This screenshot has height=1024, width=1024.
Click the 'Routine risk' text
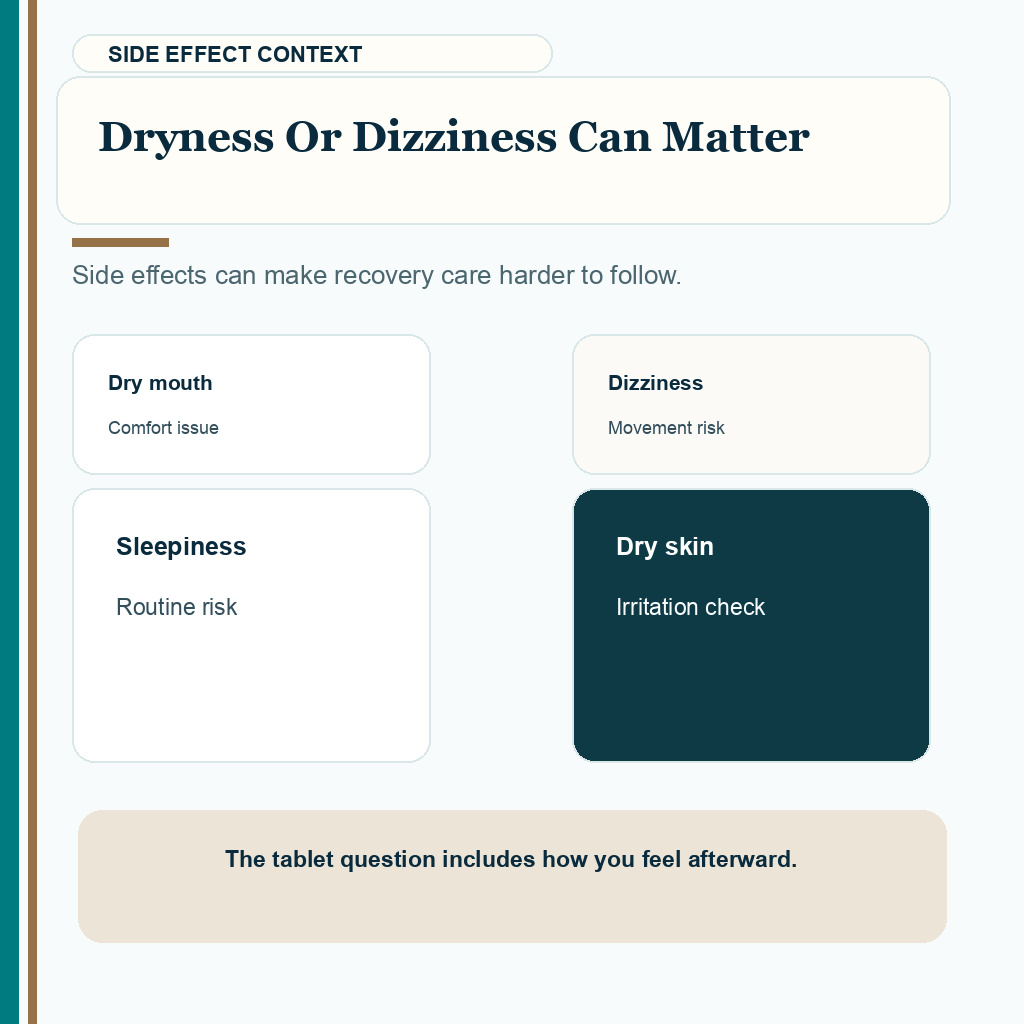pyautogui.click(x=176, y=607)
